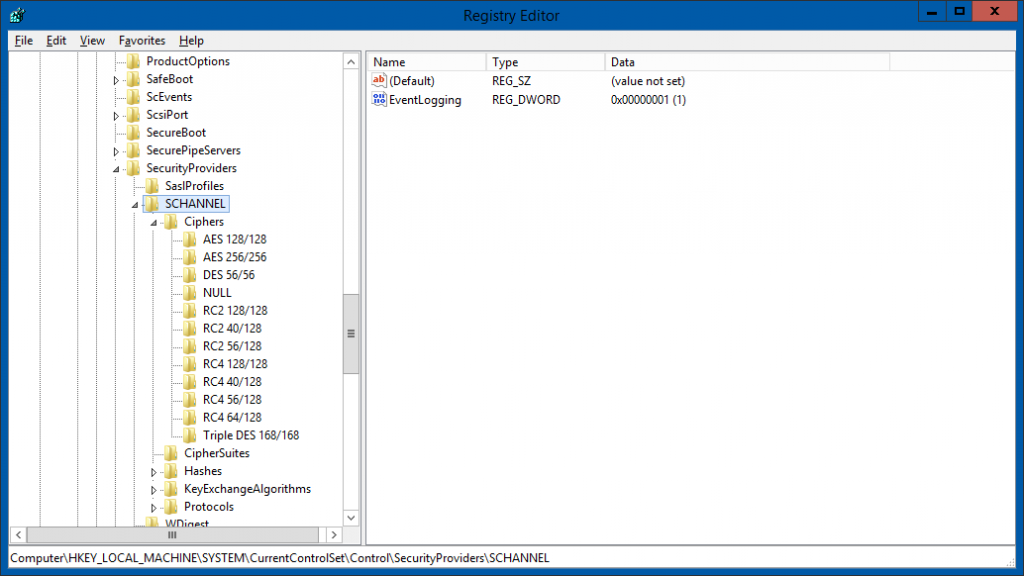Screen dimensions: 1024x576
Task: Click the REG_DWORD icon beside EventLogging
Action: [378, 100]
